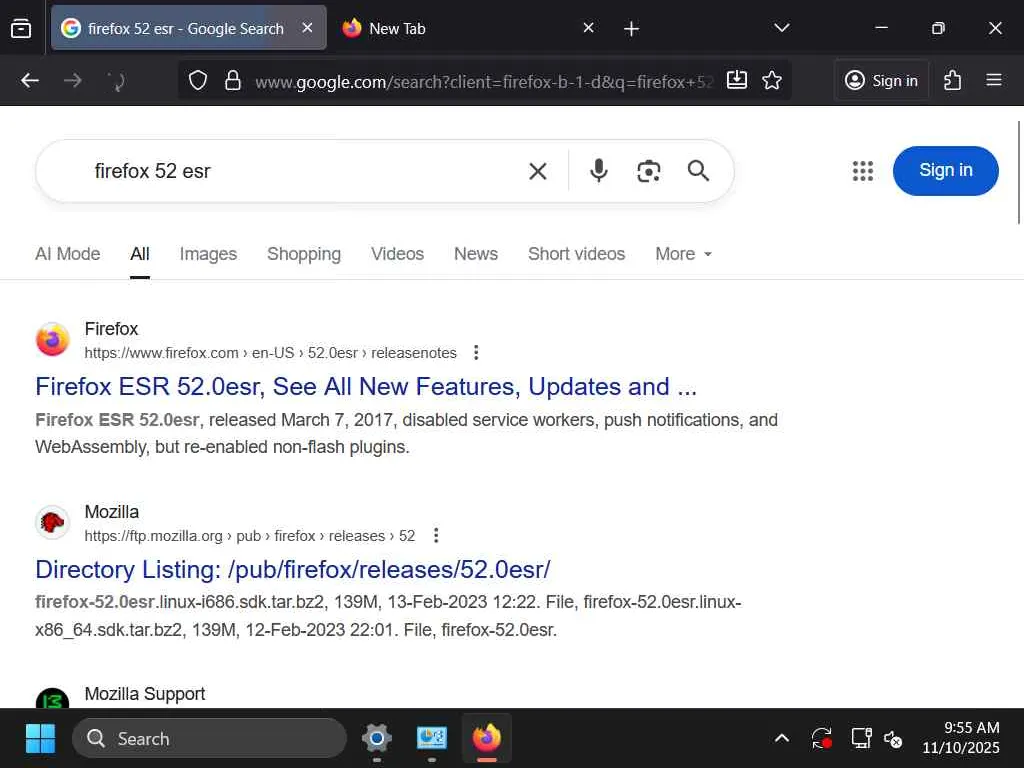1024x768 pixels.
Task: Show Short videos results
Action: point(576,254)
